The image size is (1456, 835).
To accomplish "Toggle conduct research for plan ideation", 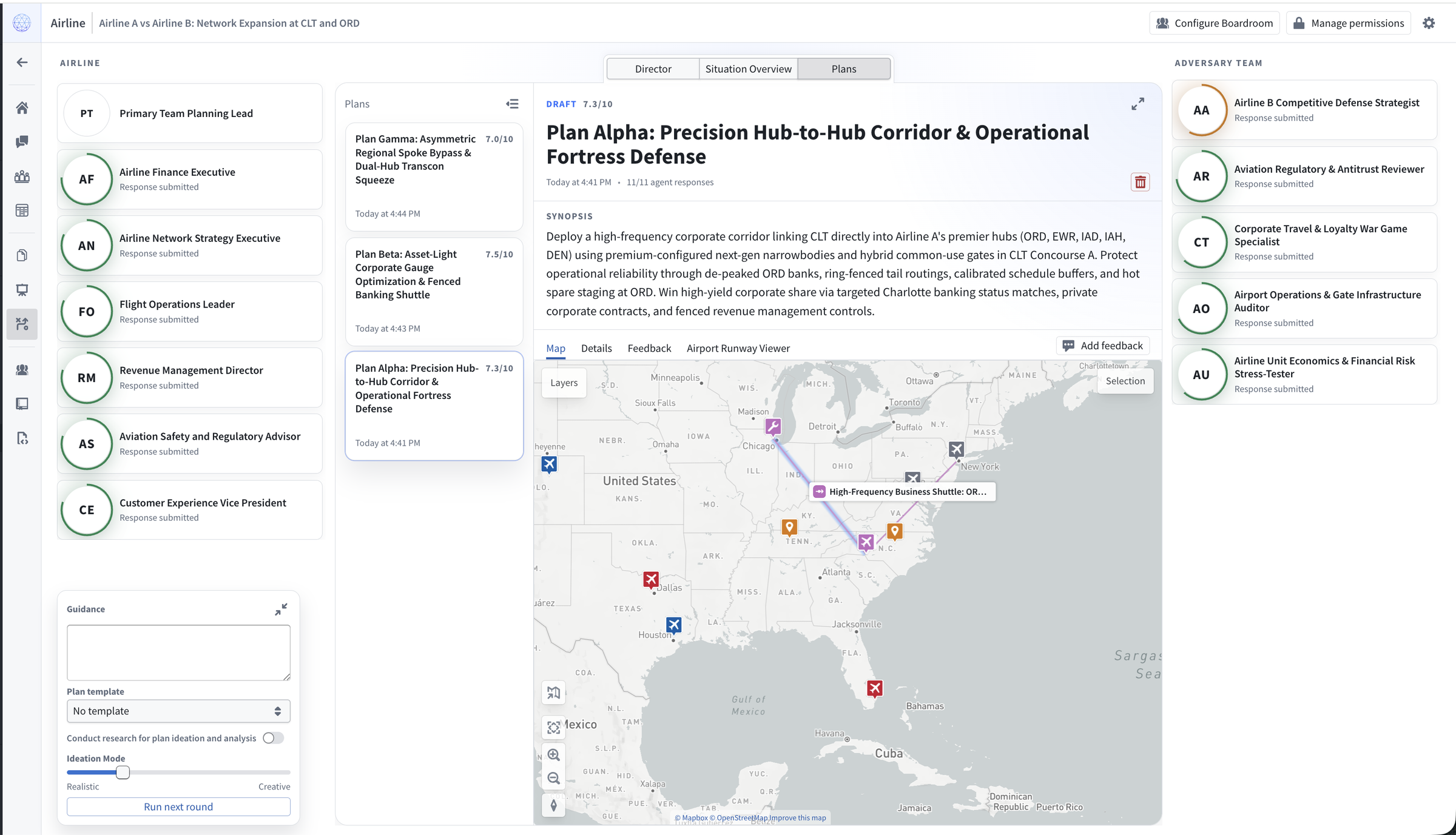I will (x=273, y=738).
